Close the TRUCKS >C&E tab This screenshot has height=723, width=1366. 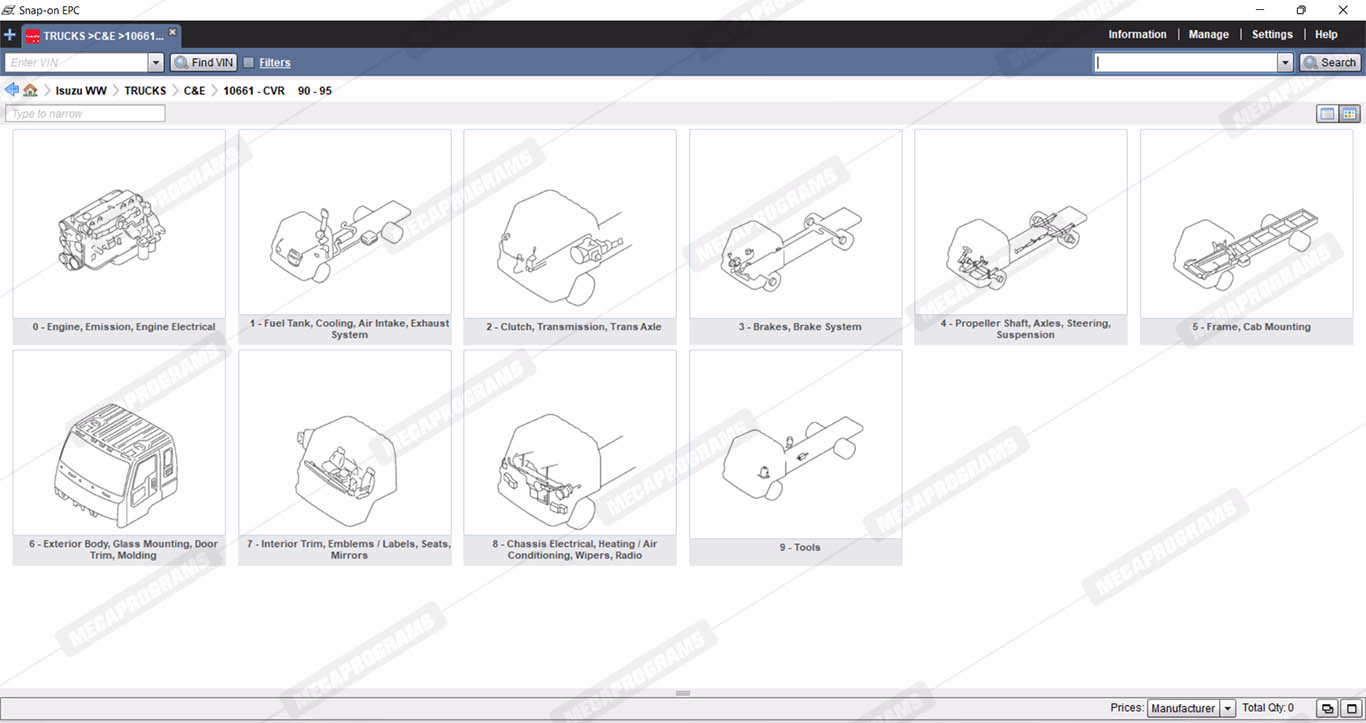tap(172, 32)
